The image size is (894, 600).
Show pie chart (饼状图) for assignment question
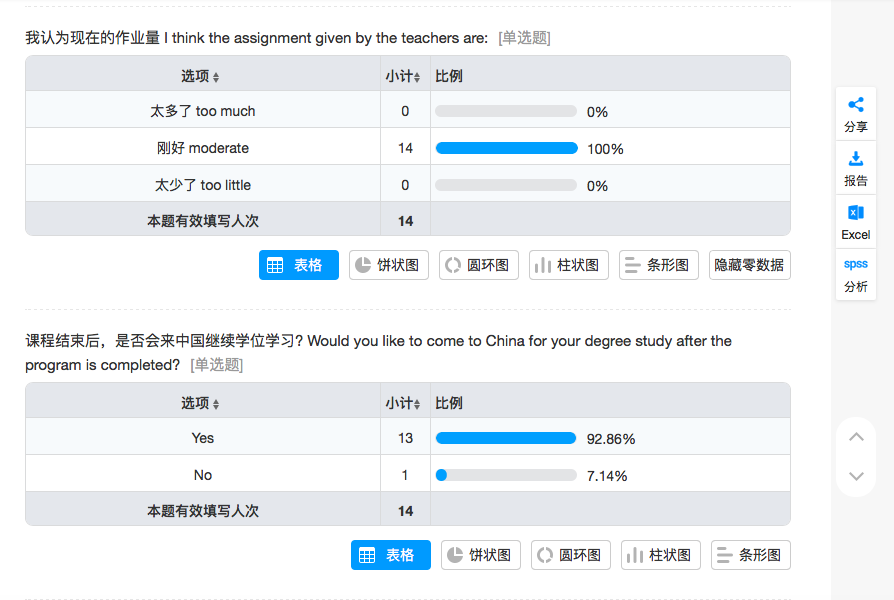tap(389, 265)
